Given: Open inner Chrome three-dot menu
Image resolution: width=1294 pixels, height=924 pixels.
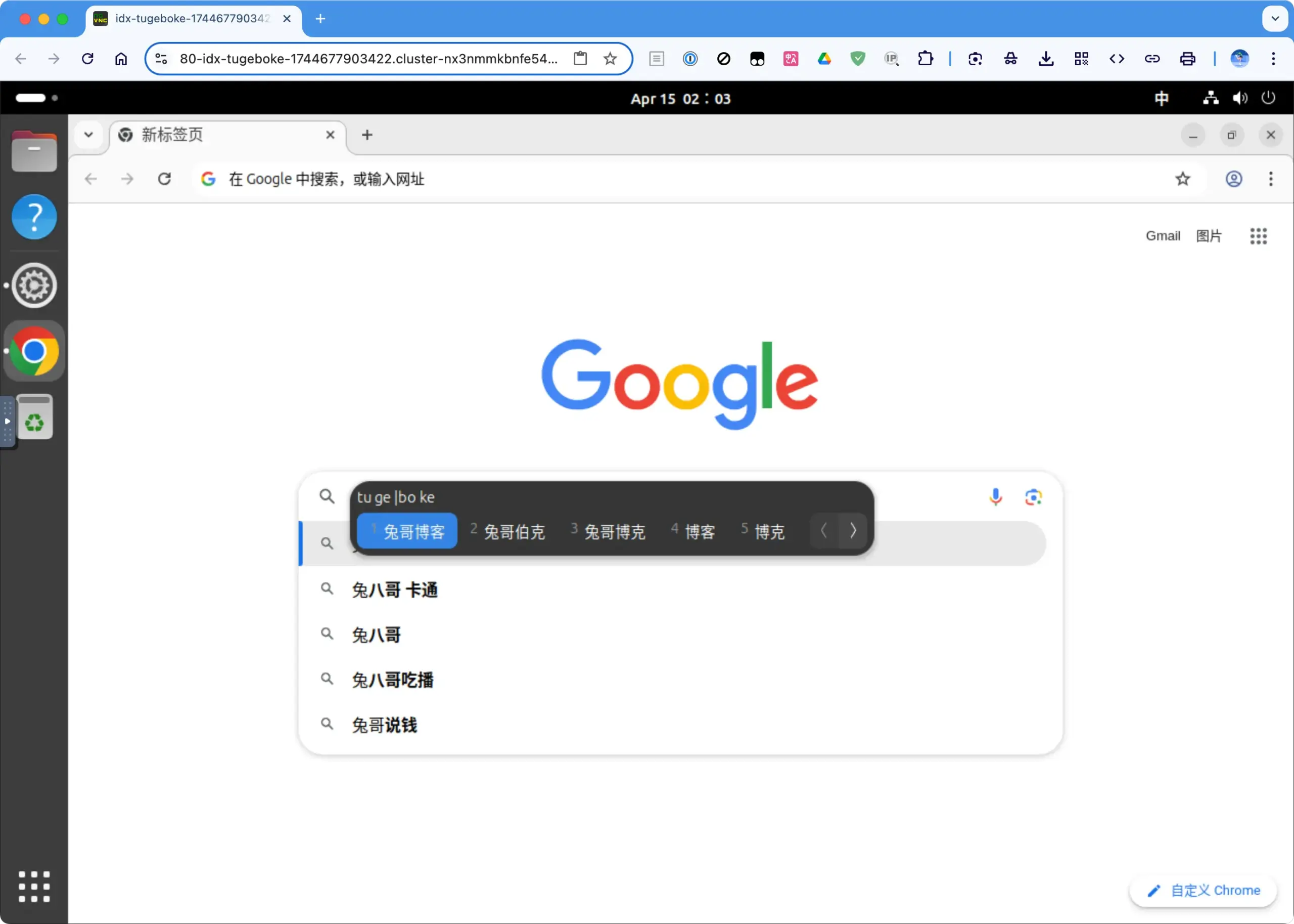Looking at the screenshot, I should click(x=1271, y=178).
